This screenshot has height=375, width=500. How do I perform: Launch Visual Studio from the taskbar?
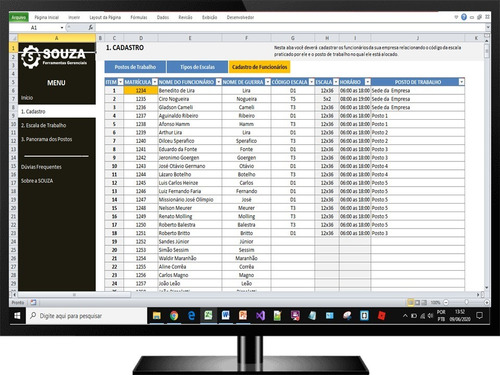(260, 315)
